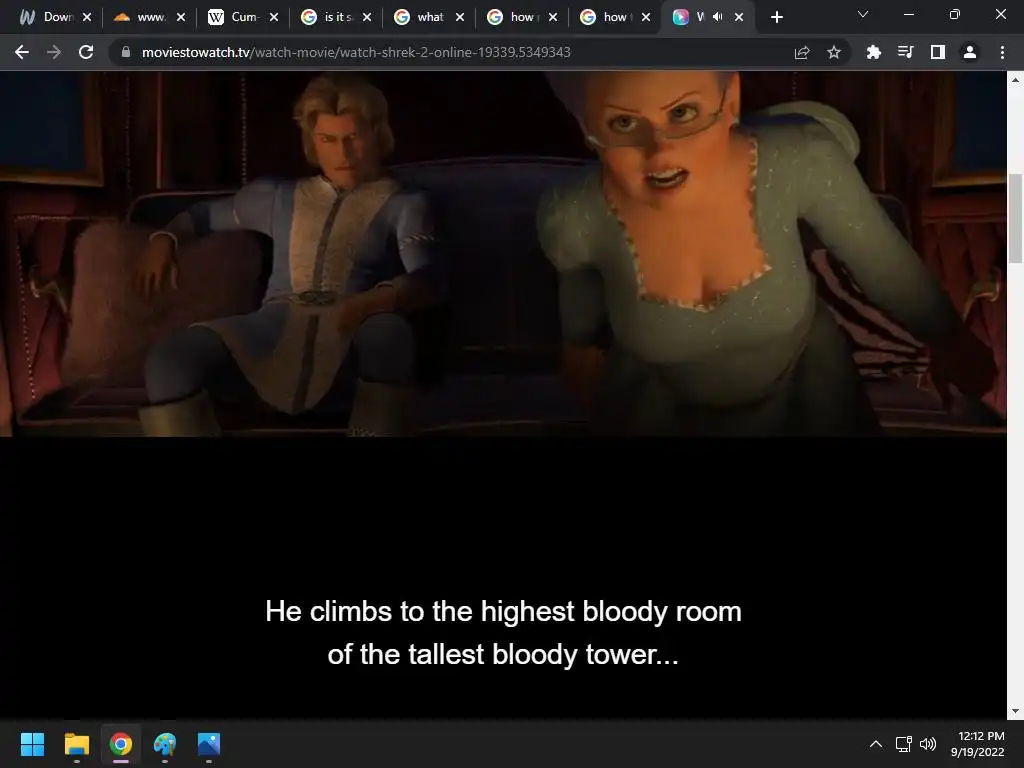Close the Wikipedia 'Cum-' tab
Viewport: 1024px width, 768px height.
point(274,17)
